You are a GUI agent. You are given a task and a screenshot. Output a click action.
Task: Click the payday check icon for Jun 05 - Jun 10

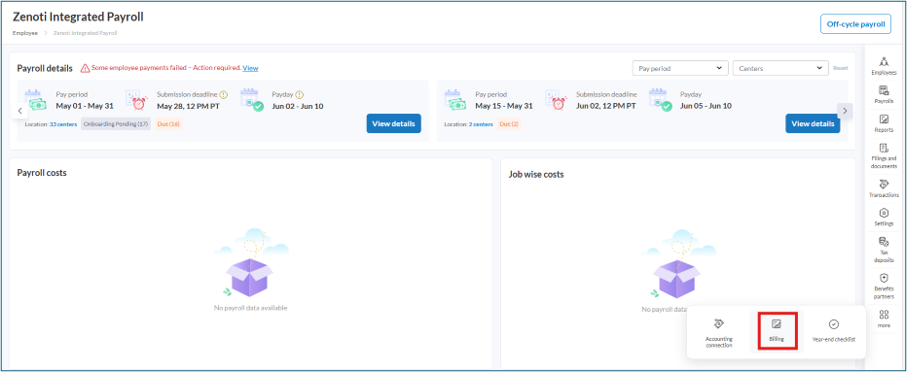click(661, 100)
